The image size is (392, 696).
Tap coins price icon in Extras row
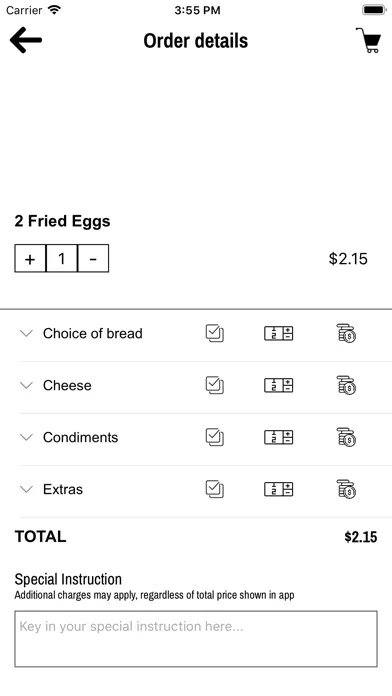coord(346,489)
